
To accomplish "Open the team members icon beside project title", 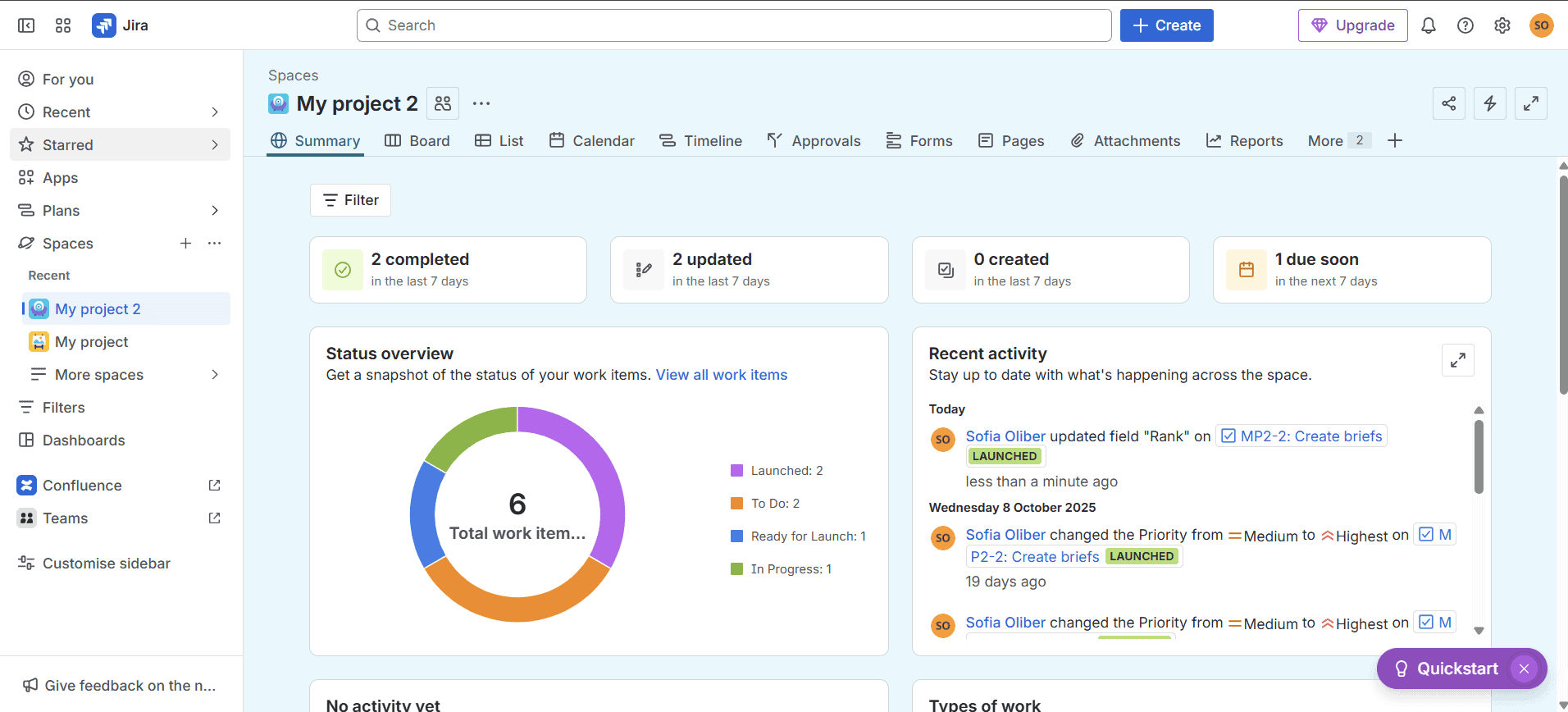I will tap(443, 103).
